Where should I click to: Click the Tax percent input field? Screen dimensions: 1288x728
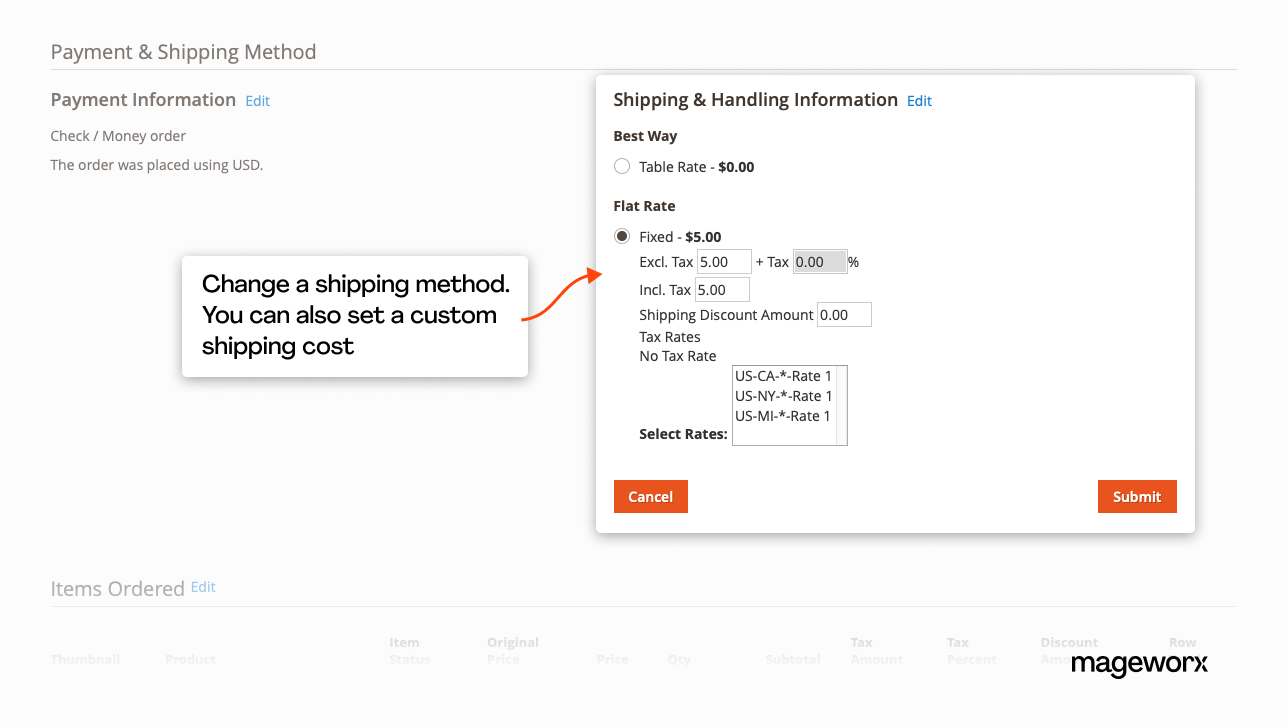coord(820,262)
